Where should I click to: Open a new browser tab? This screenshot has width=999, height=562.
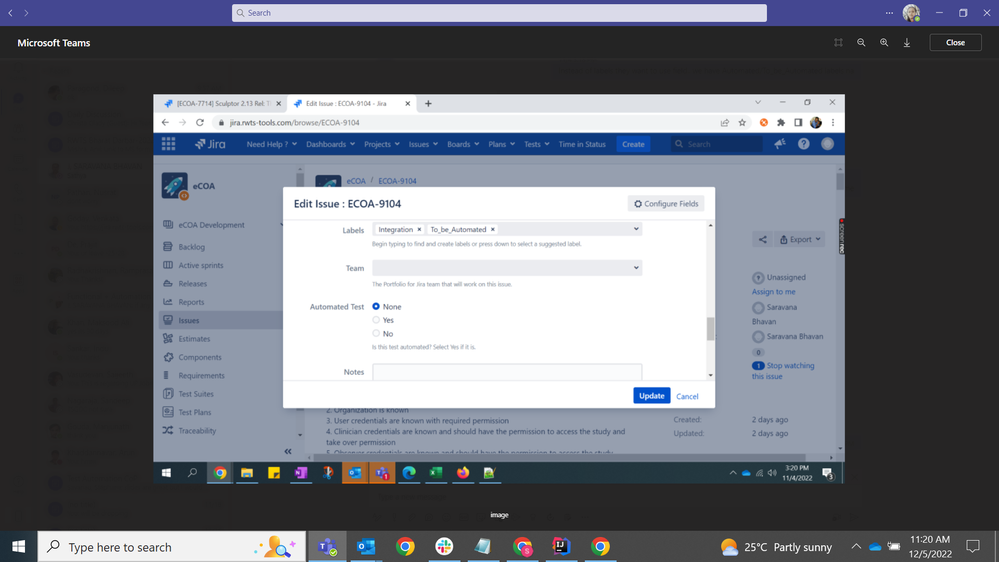tap(428, 103)
